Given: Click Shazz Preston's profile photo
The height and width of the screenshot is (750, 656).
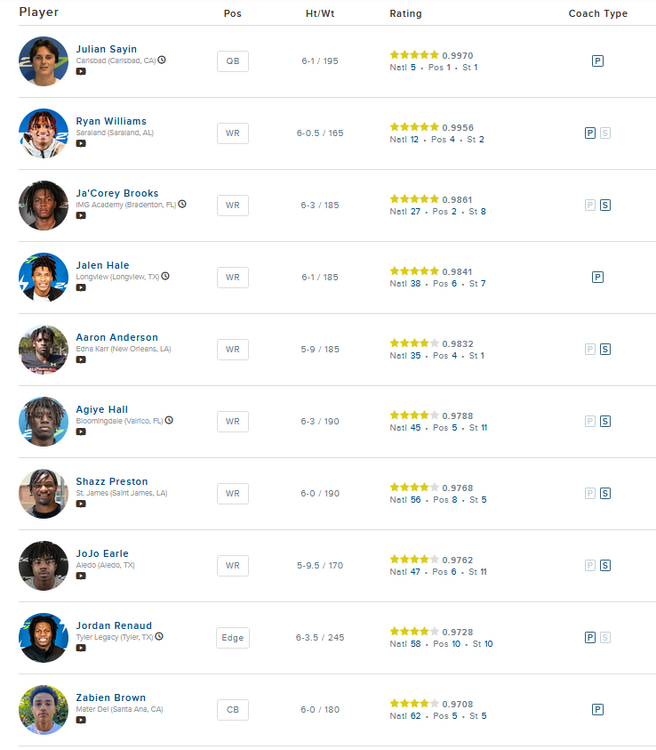Looking at the screenshot, I should tap(43, 493).
